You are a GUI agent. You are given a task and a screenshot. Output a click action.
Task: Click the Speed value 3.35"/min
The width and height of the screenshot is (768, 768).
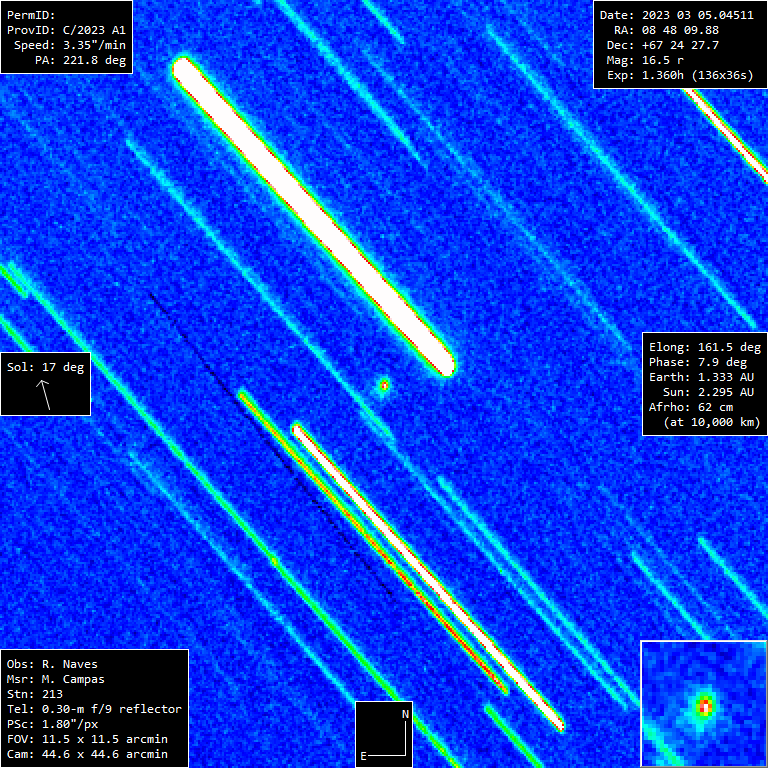click(x=94, y=45)
